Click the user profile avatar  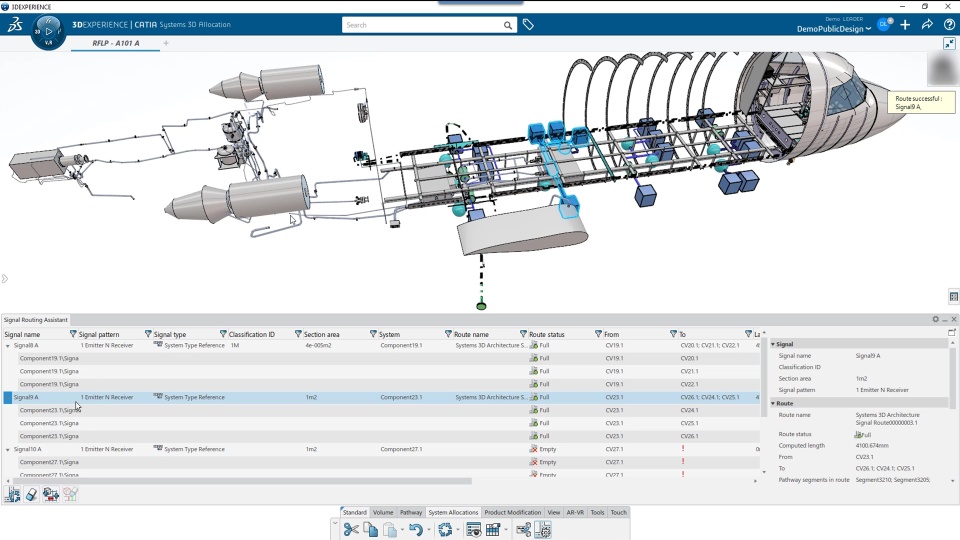click(x=884, y=24)
